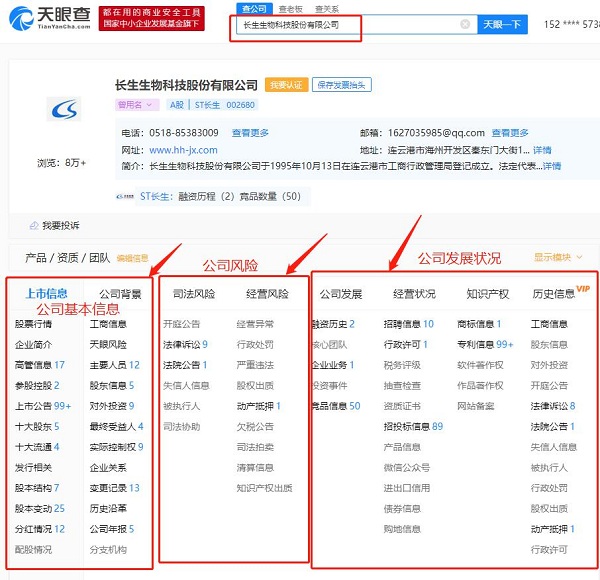600x580 pixels.
Task: Open the 法律诉讼 9 entry
Action: pyautogui.click(x=185, y=344)
